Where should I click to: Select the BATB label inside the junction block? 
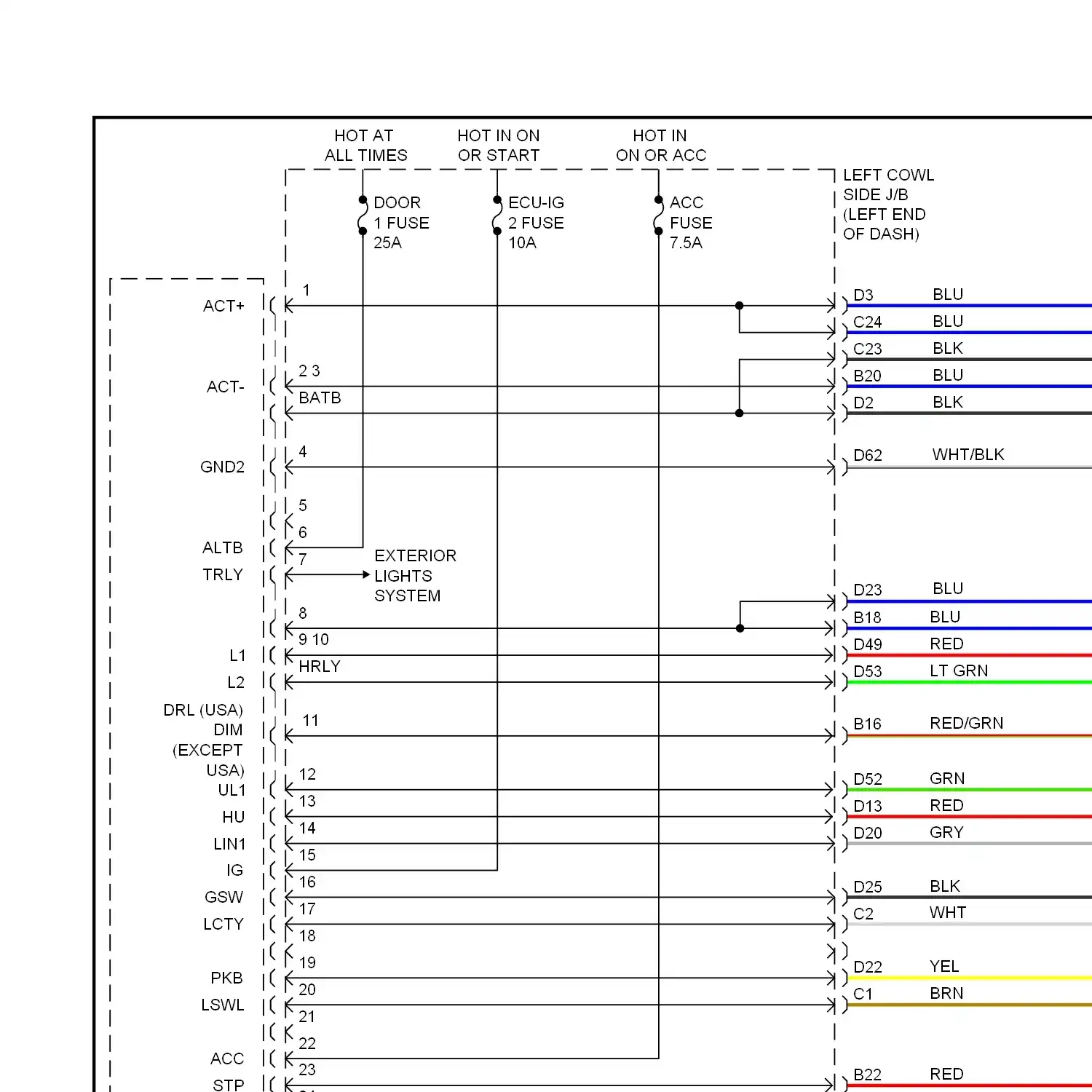(320, 397)
